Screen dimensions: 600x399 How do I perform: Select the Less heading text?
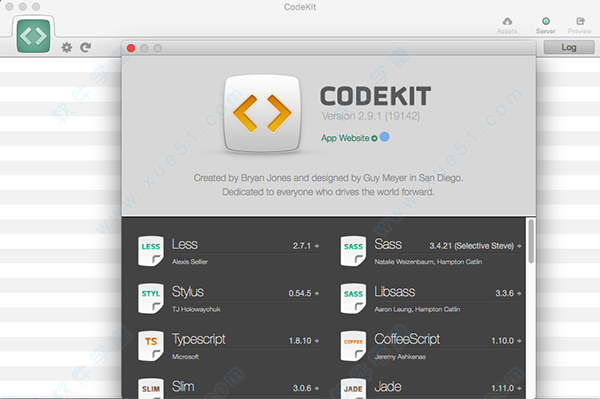185,244
